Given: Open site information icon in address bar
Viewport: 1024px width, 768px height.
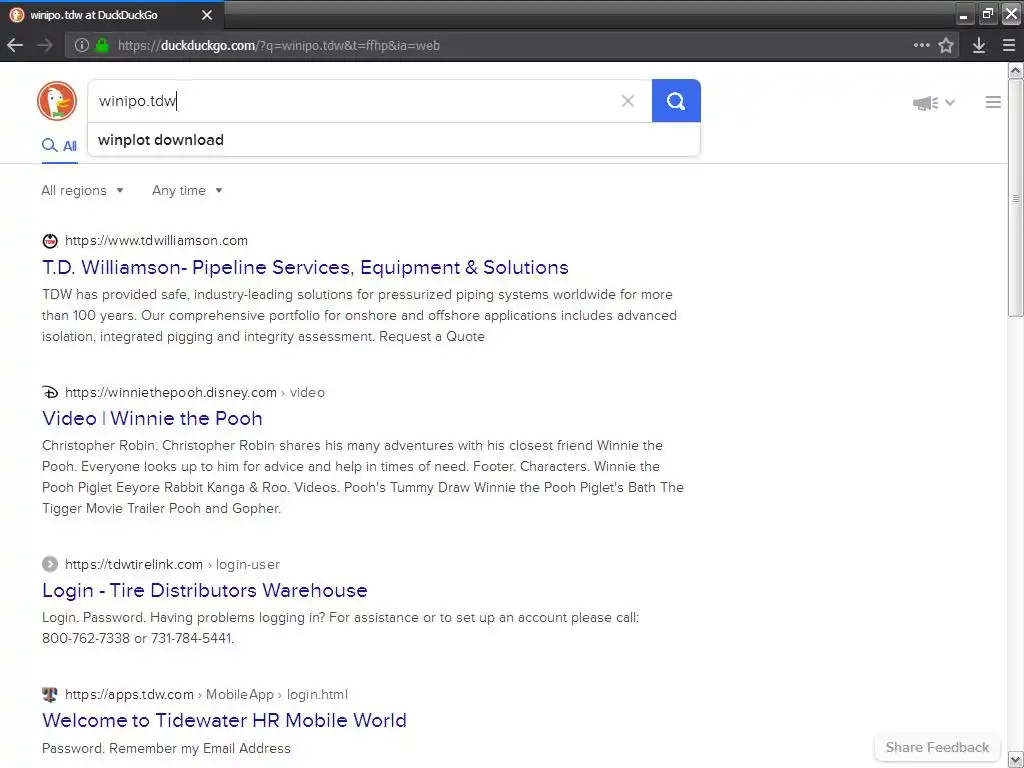Looking at the screenshot, I should tap(82, 45).
